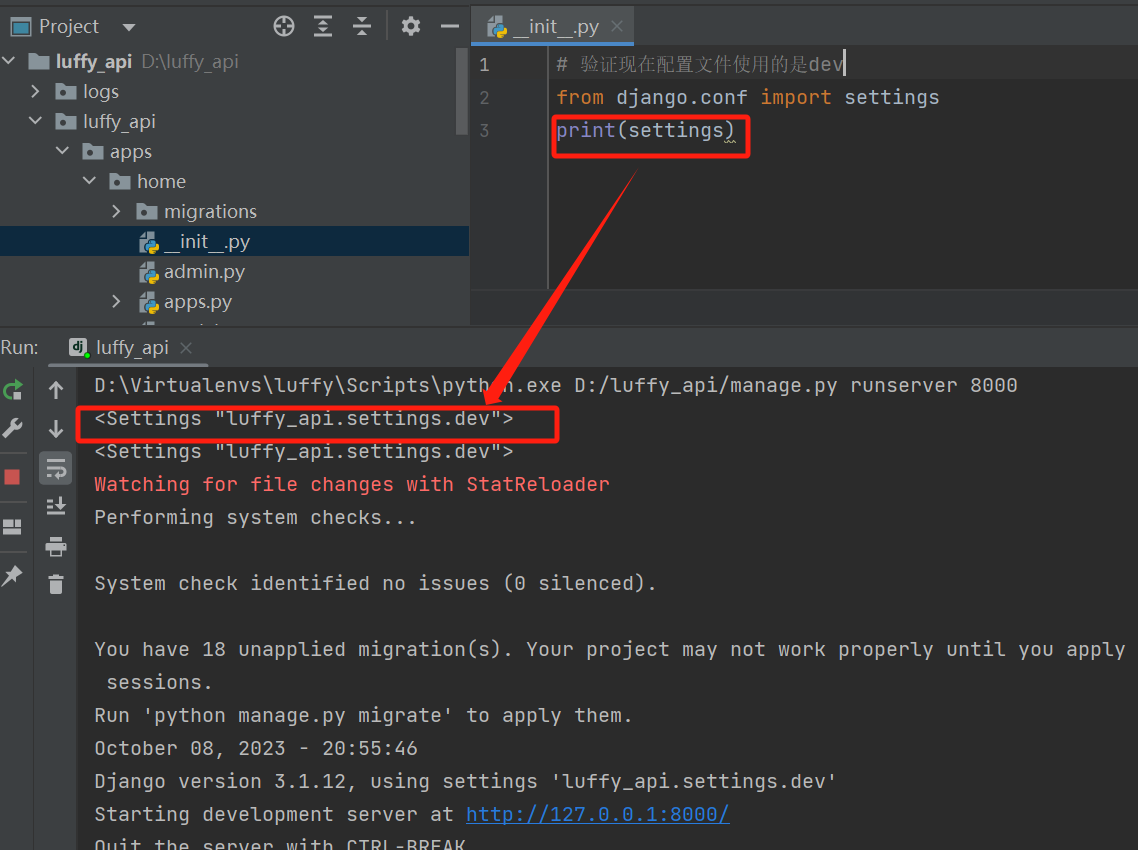Click the manage.py runserver 8000 command line

[556, 385]
